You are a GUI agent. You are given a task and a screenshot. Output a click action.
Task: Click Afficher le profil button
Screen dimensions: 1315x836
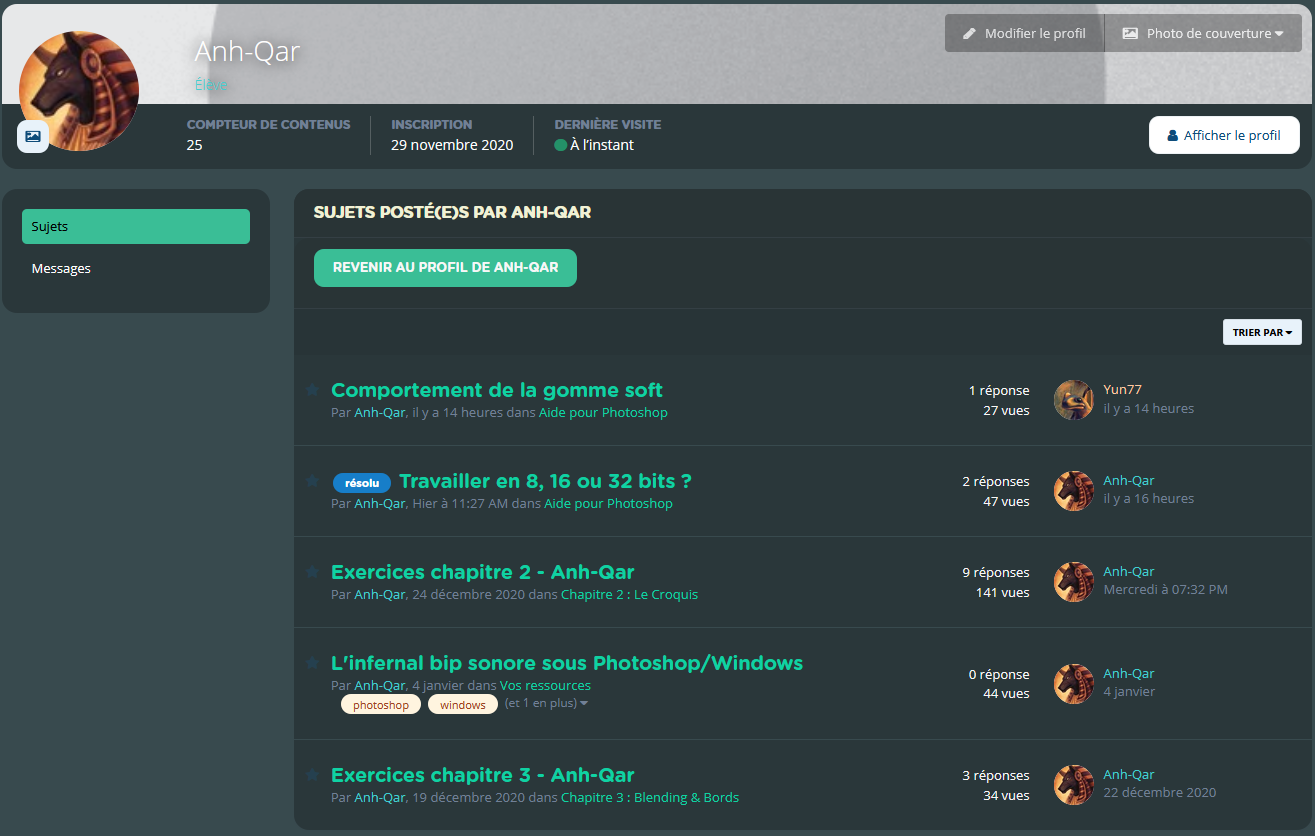pos(1224,135)
